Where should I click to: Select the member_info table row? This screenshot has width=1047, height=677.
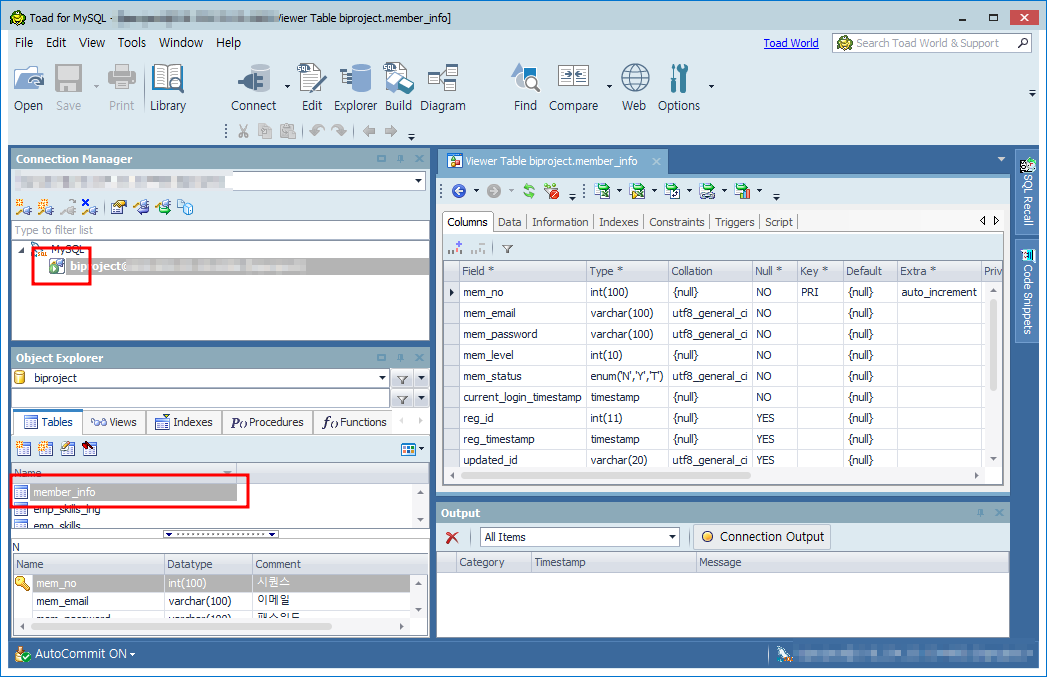click(125, 492)
